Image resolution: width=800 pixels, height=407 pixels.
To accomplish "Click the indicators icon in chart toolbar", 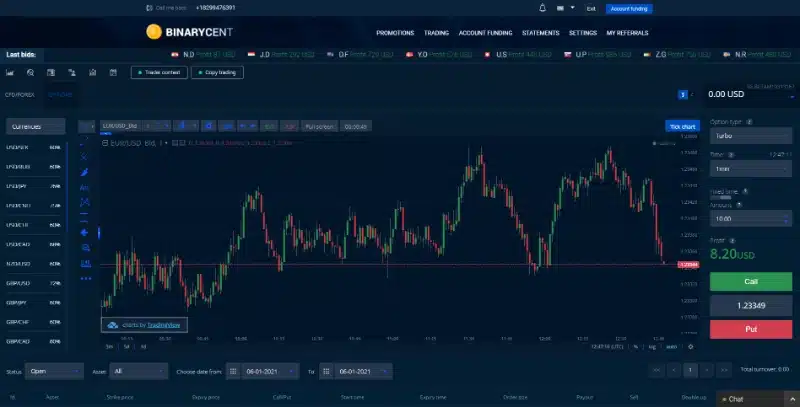I will (228, 126).
